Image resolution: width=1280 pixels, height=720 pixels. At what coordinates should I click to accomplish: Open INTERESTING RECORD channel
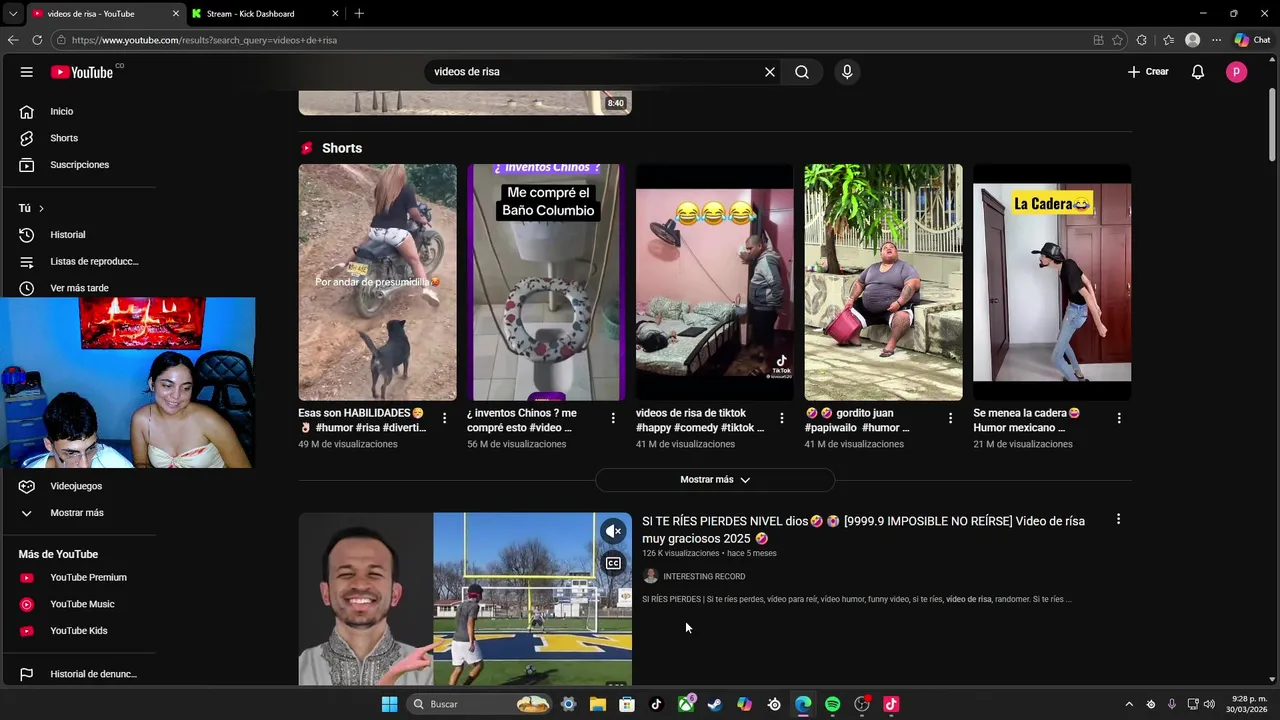pos(704,577)
